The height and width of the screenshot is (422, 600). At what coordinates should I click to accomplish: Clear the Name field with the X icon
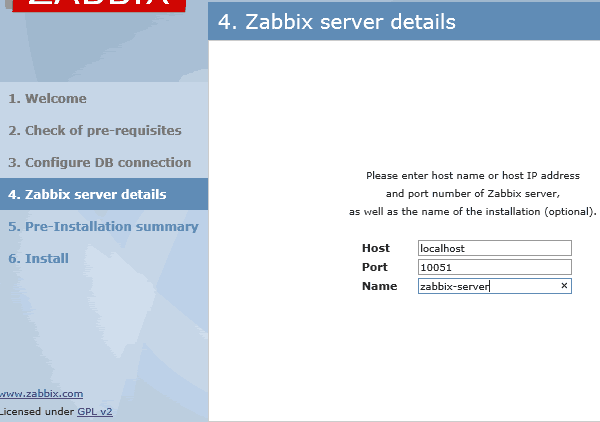(x=564, y=285)
